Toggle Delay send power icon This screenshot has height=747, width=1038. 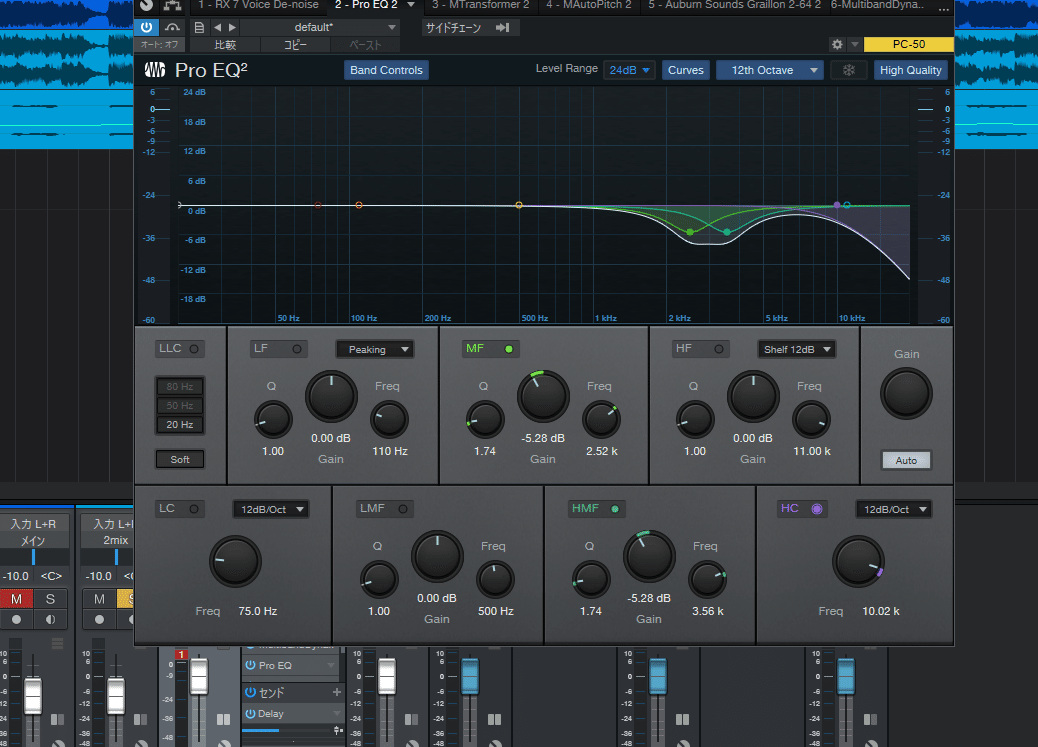coord(250,714)
